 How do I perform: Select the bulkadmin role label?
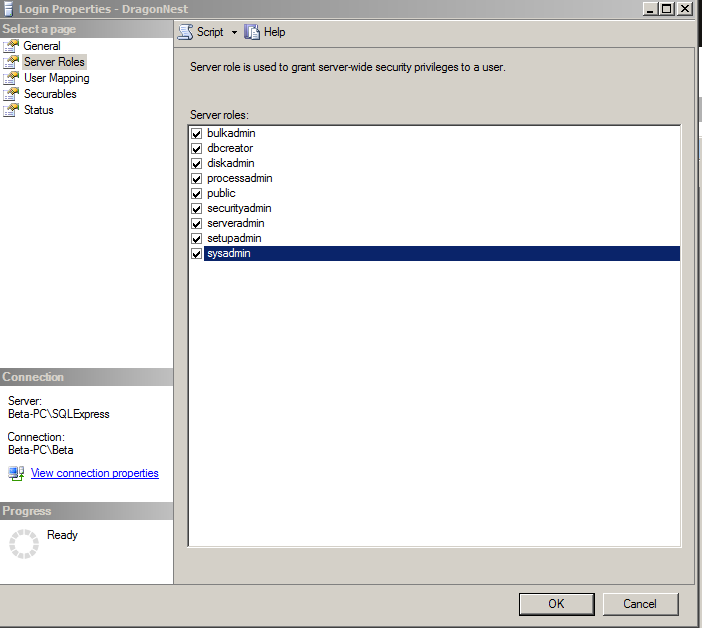point(231,133)
